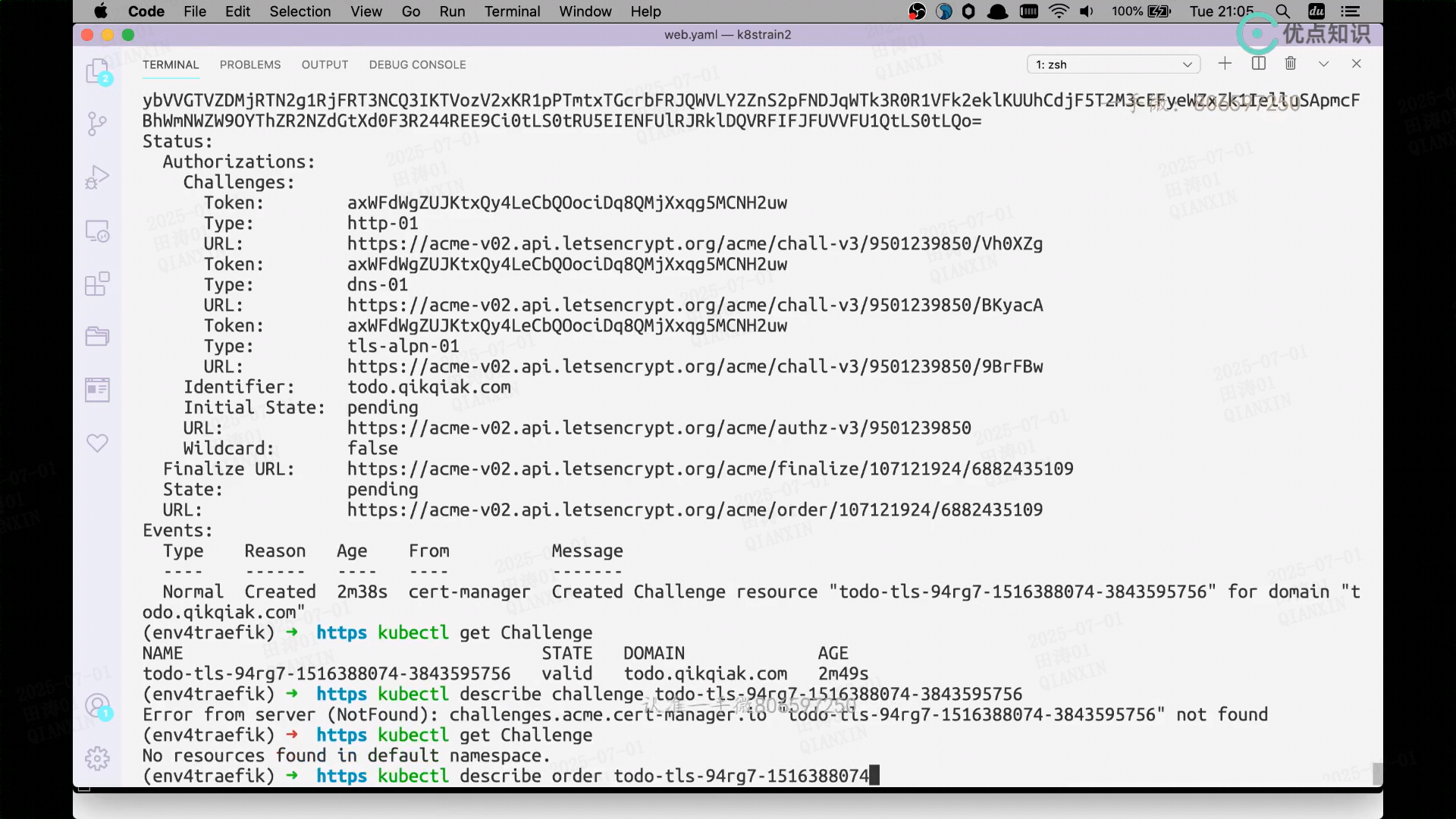1456x819 pixels.
Task: Kill terminal with the trash icon
Action: click(x=1291, y=64)
